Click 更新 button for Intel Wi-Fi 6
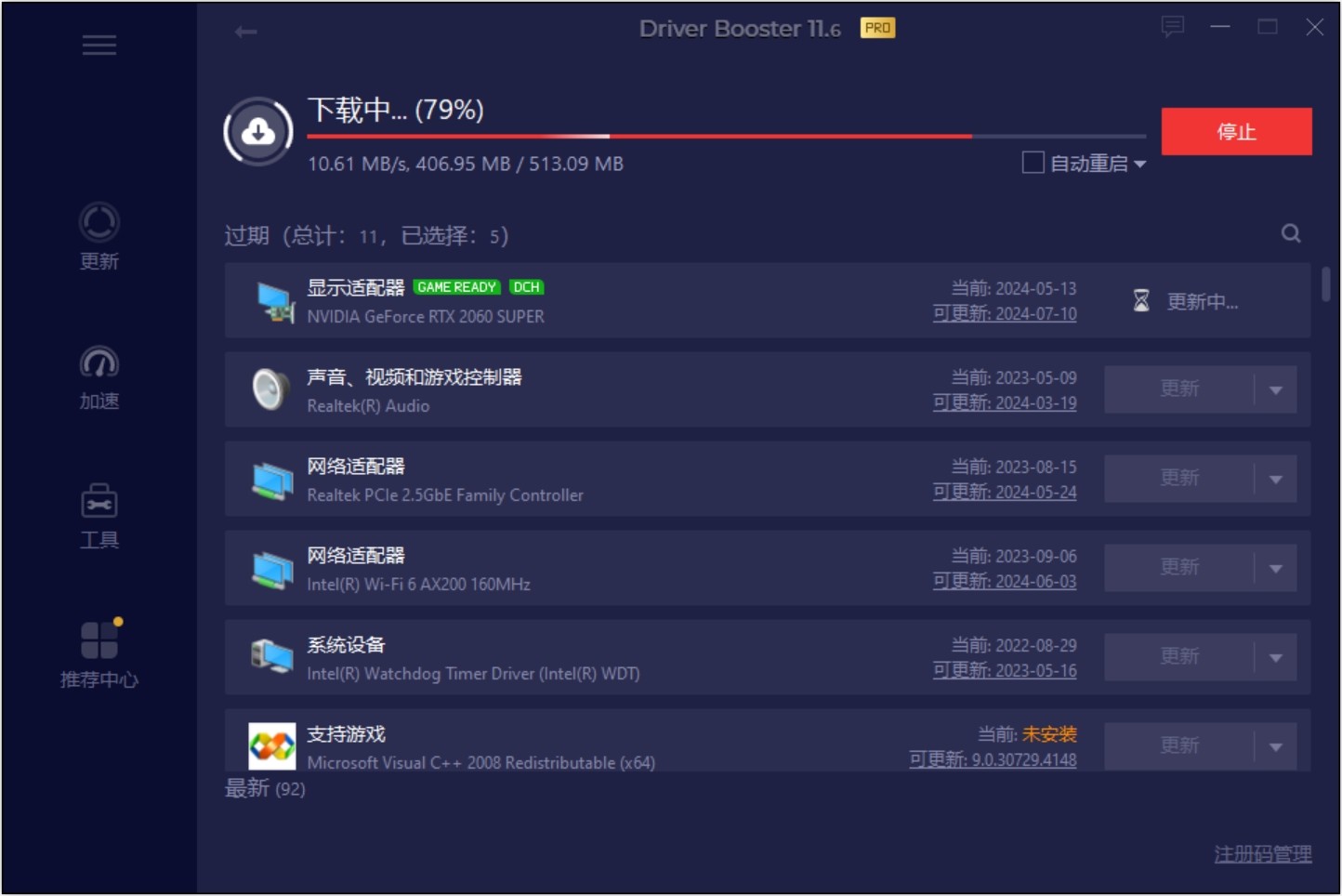1342x896 pixels. click(x=1179, y=568)
